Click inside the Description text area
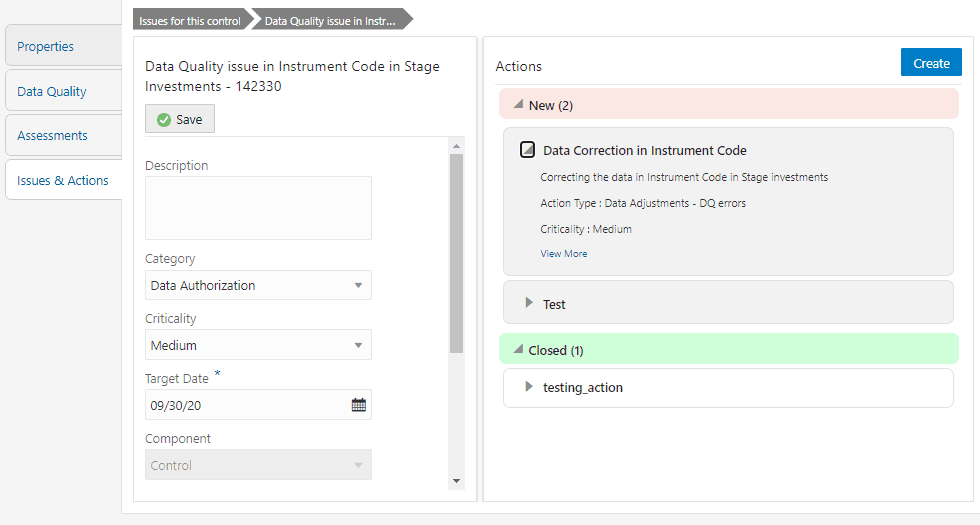 point(258,208)
